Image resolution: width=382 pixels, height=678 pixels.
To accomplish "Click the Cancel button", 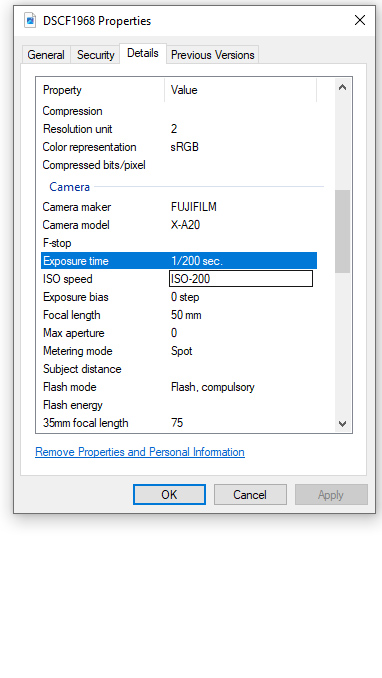I will coord(250,495).
